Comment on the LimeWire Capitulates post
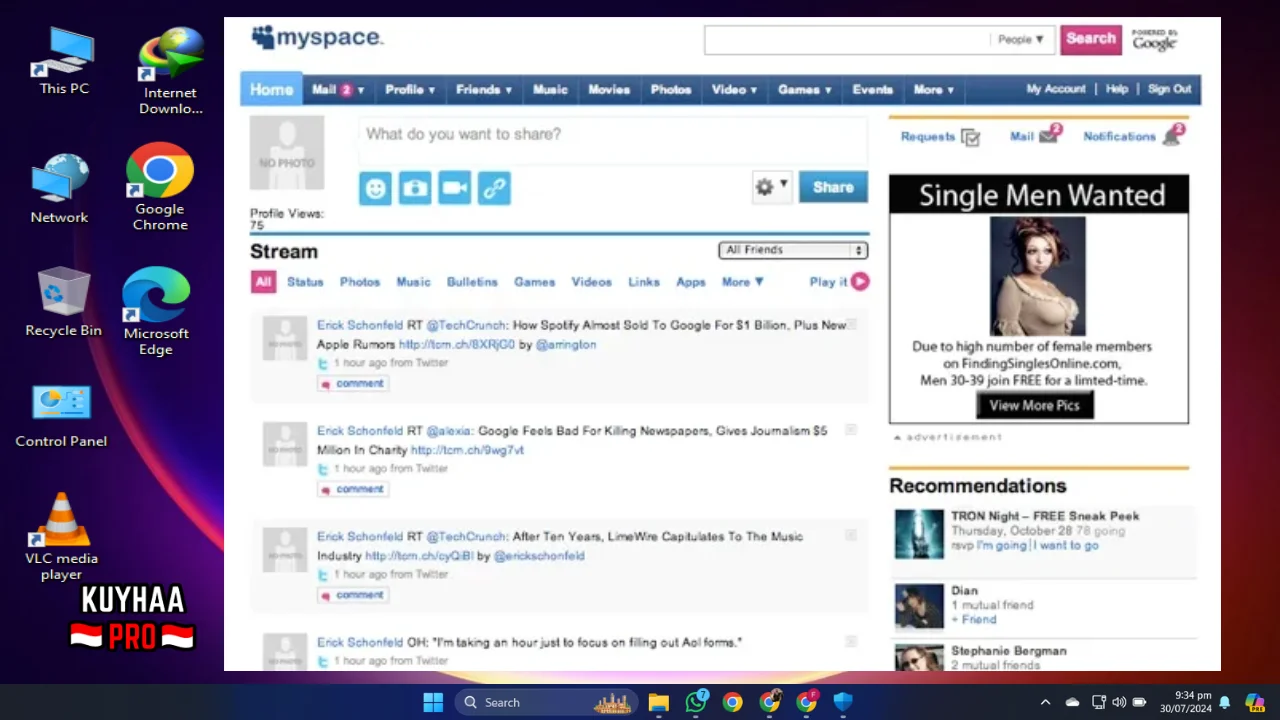 pos(353,594)
